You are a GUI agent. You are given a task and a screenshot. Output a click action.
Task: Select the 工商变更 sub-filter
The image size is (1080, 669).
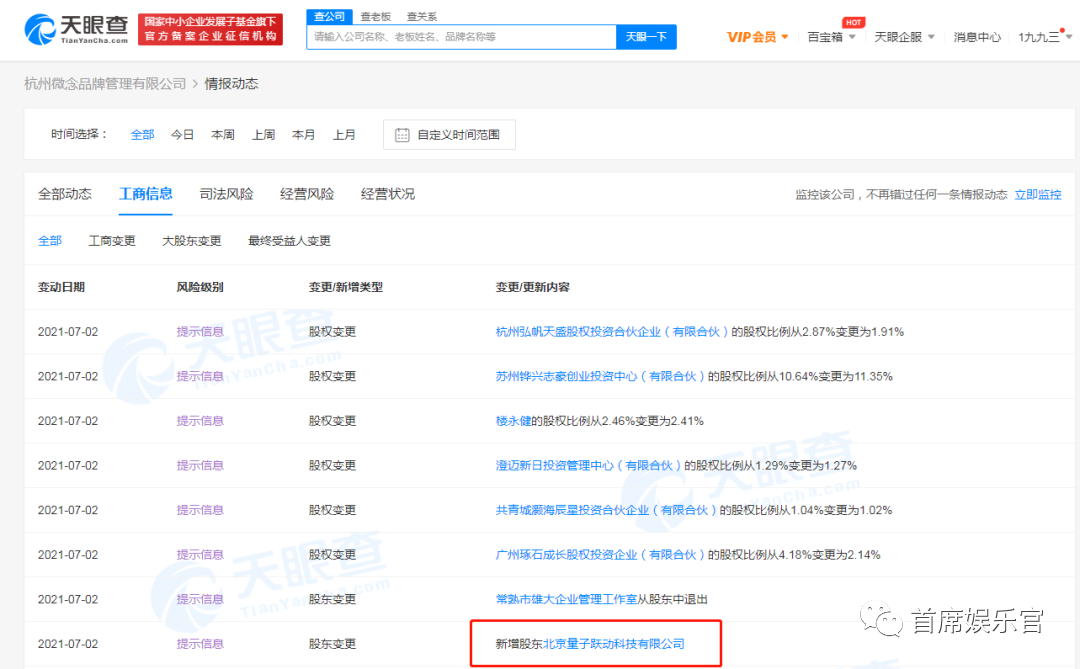point(112,241)
